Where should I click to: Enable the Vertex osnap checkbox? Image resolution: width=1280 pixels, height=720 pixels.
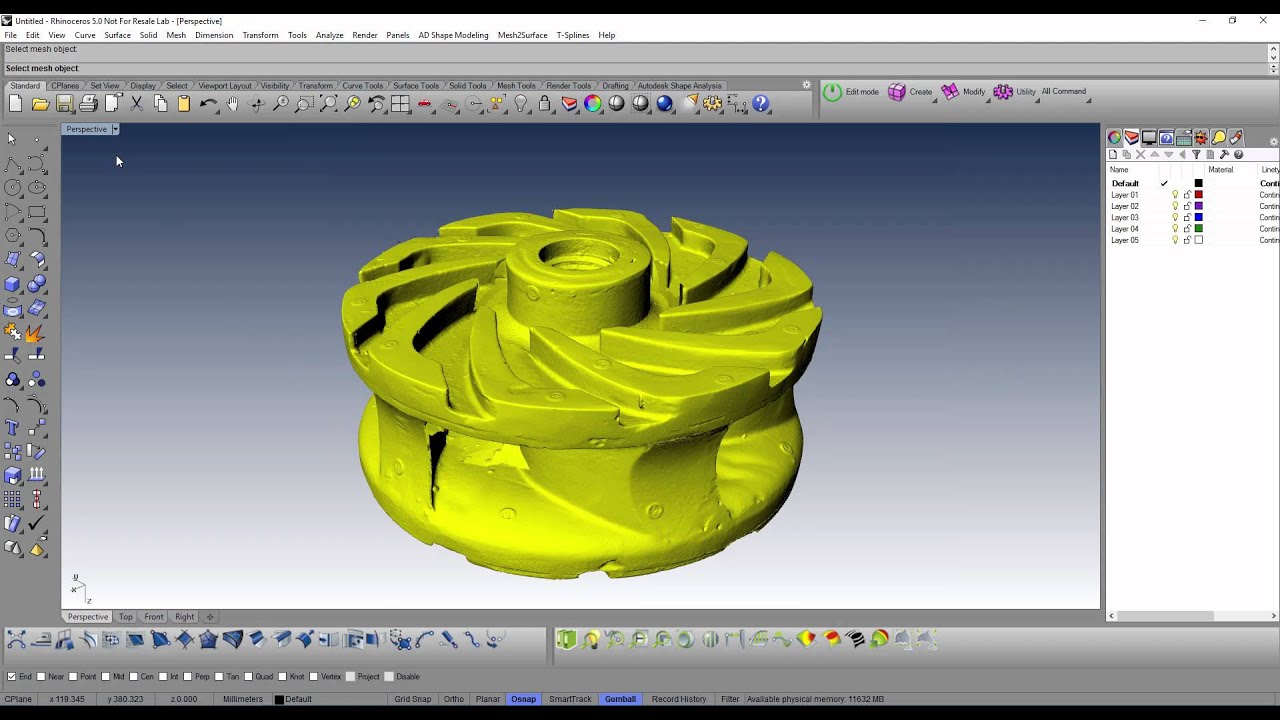(313, 677)
